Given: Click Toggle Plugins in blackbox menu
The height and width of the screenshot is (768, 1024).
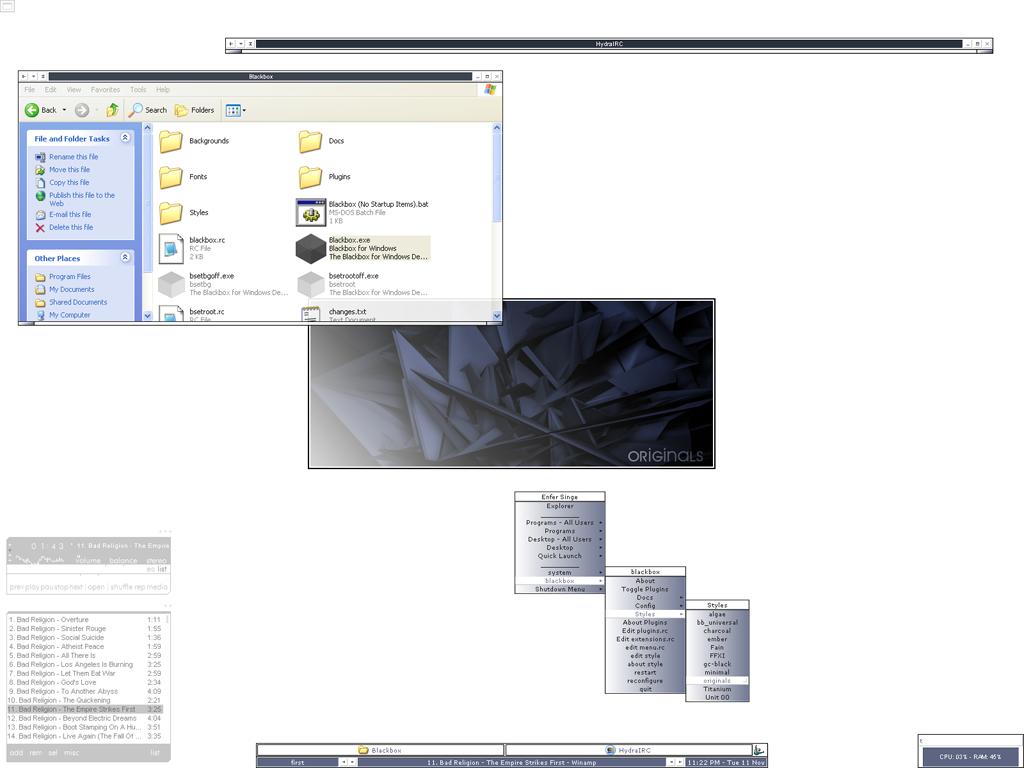Looking at the screenshot, I should coord(645,589).
